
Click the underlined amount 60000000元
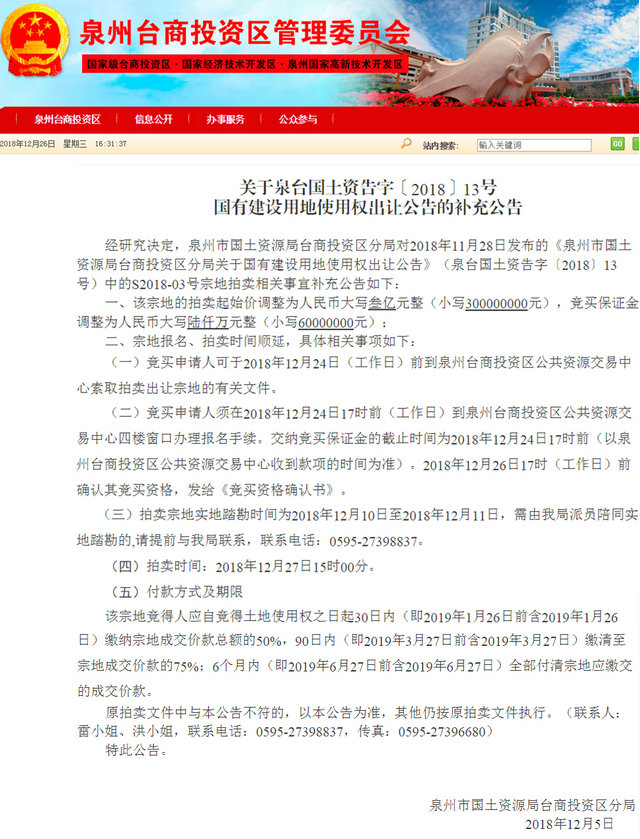pos(333,323)
